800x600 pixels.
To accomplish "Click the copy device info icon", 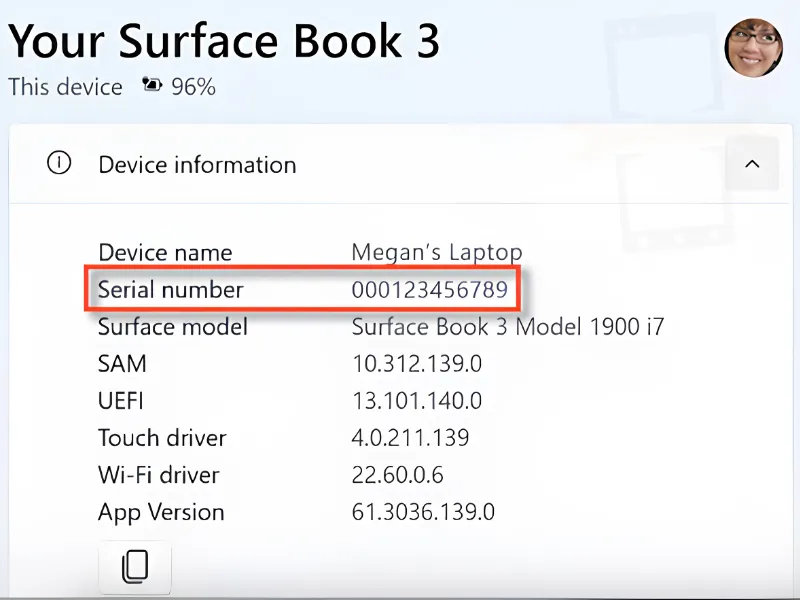I will click(x=135, y=567).
